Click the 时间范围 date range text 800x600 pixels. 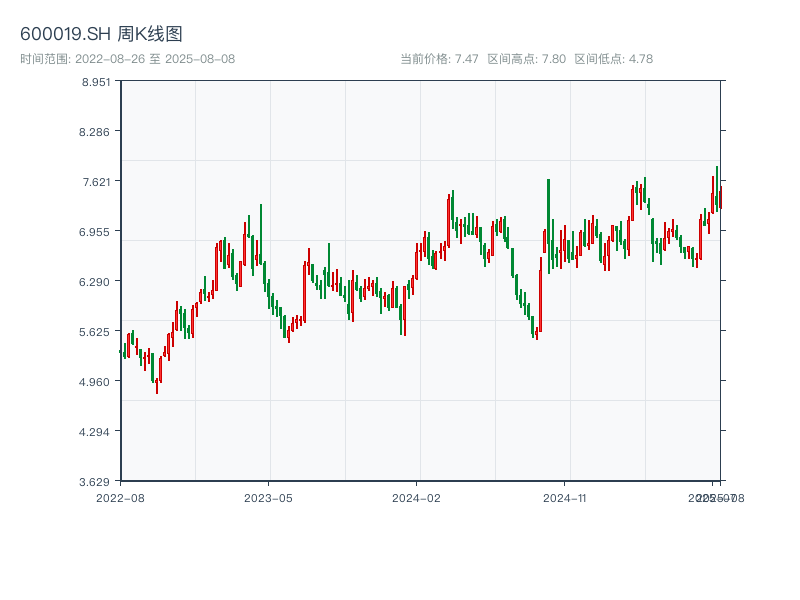click(127, 59)
